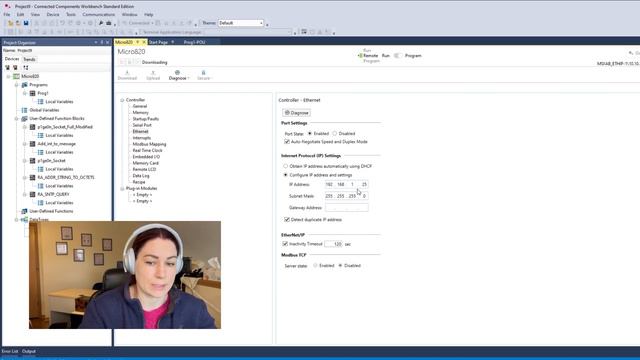Click the pin icon in Project Organizer header
The height and width of the screenshot is (360, 640).
[102, 42]
